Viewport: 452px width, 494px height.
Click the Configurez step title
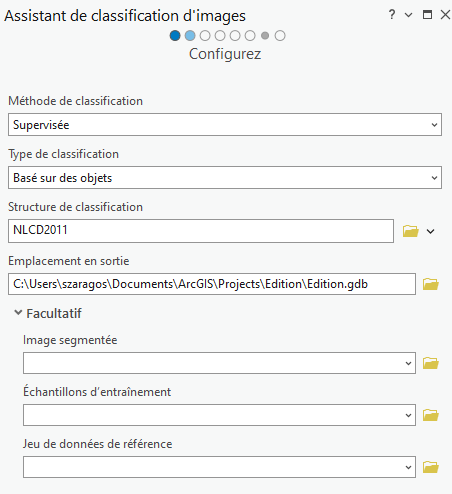[225, 54]
